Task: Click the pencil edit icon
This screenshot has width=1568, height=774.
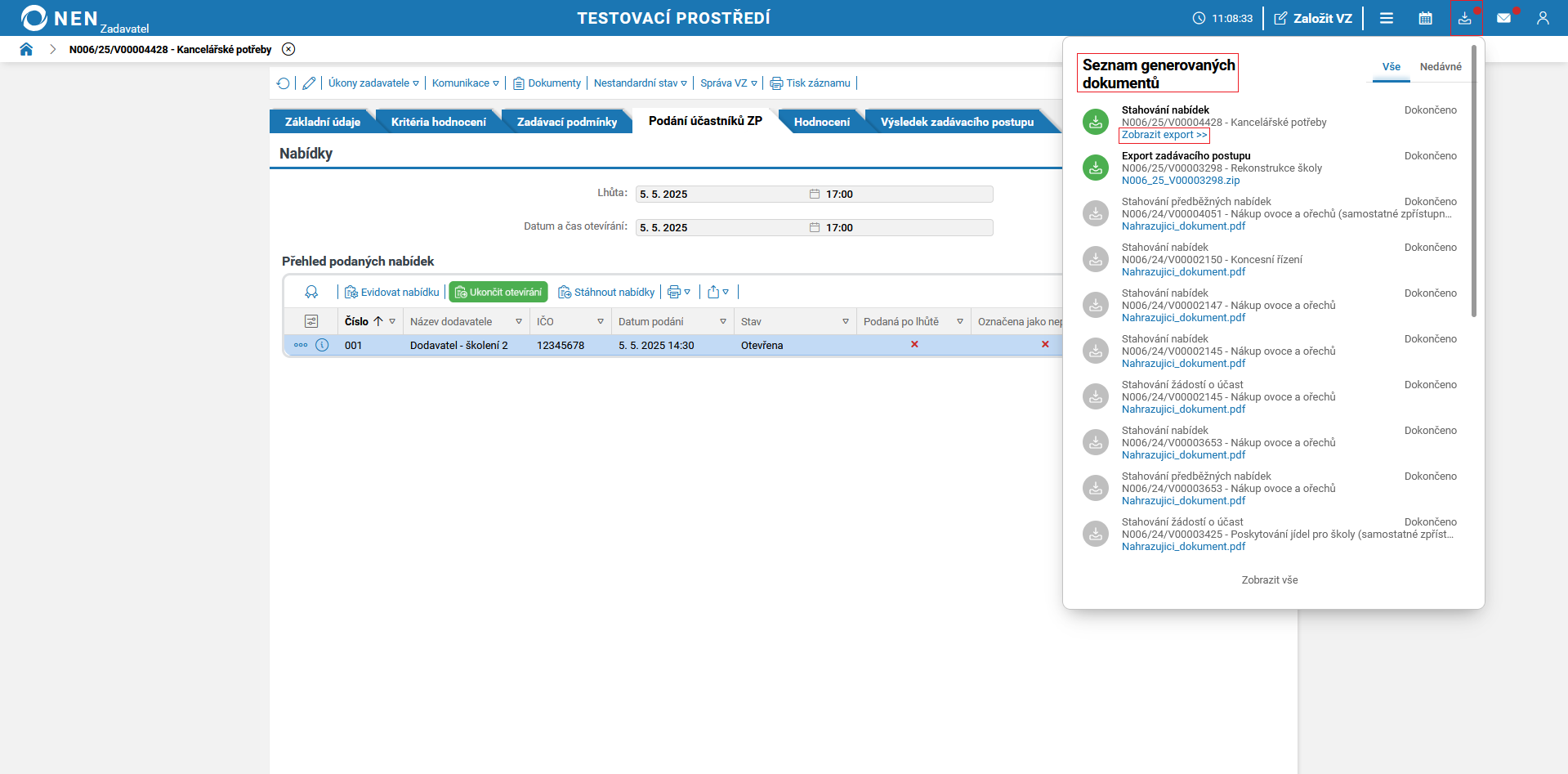Action: (309, 83)
